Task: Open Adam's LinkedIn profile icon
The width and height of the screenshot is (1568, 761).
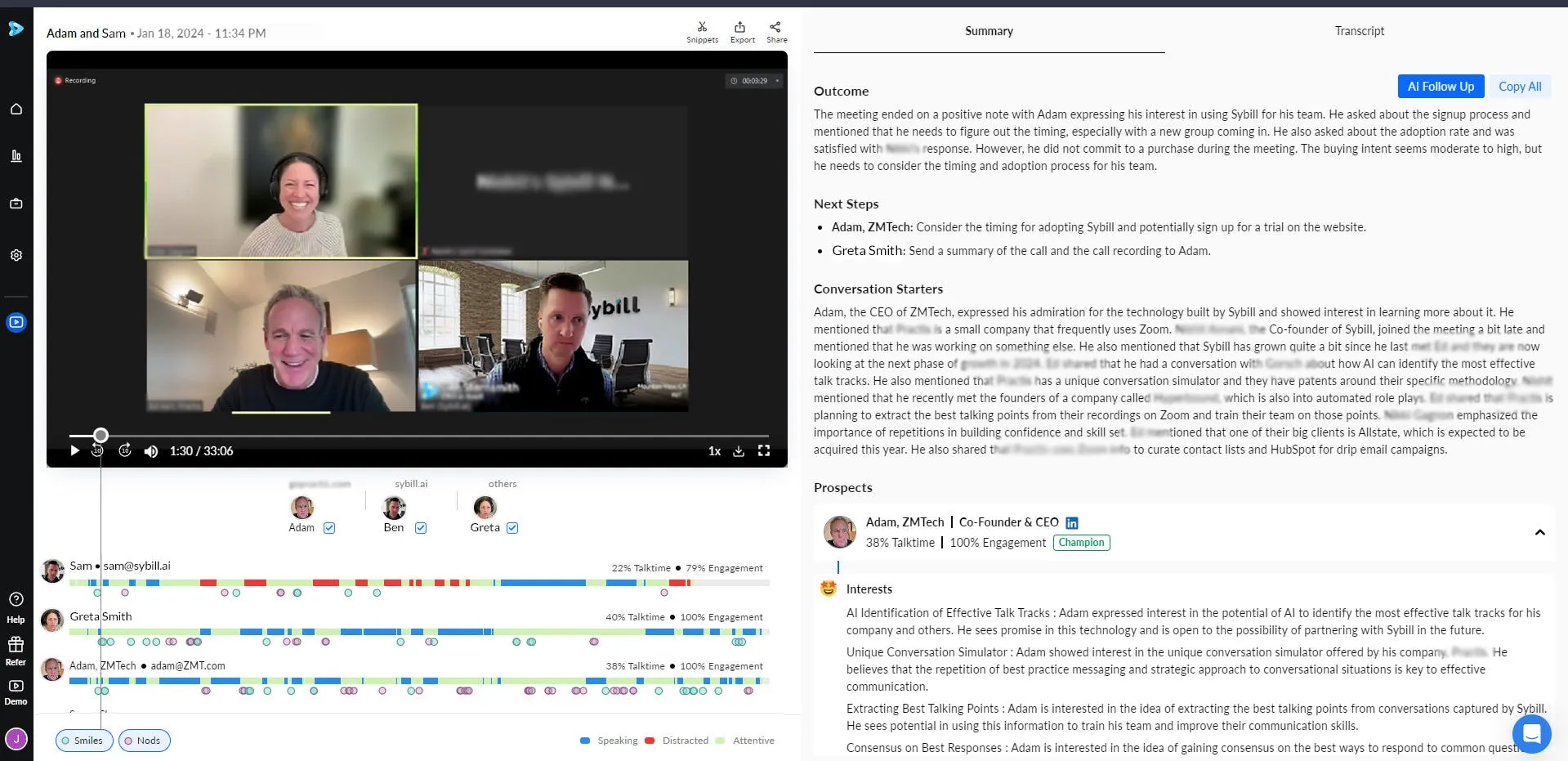Action: click(x=1072, y=523)
